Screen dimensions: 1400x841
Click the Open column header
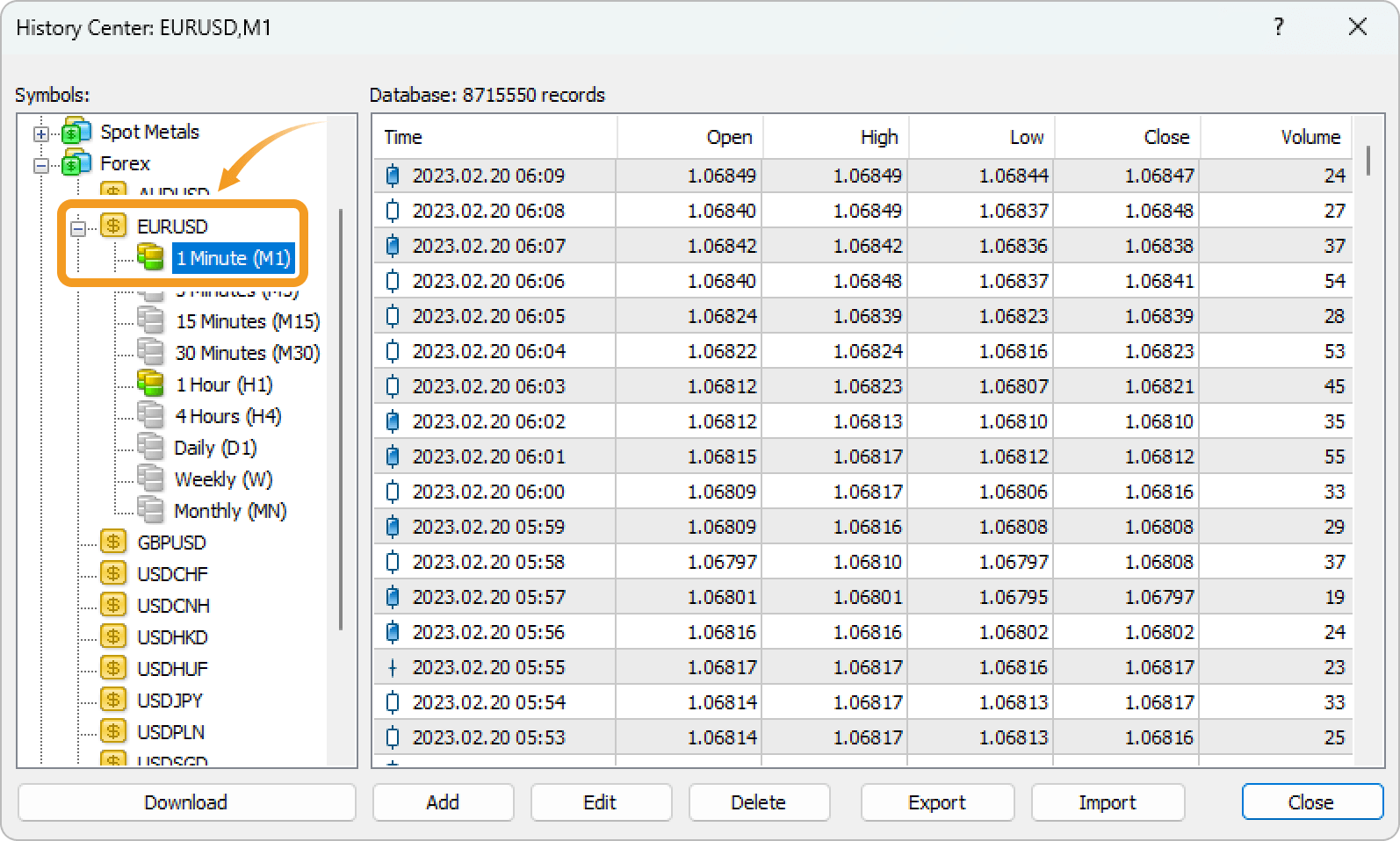click(x=690, y=137)
